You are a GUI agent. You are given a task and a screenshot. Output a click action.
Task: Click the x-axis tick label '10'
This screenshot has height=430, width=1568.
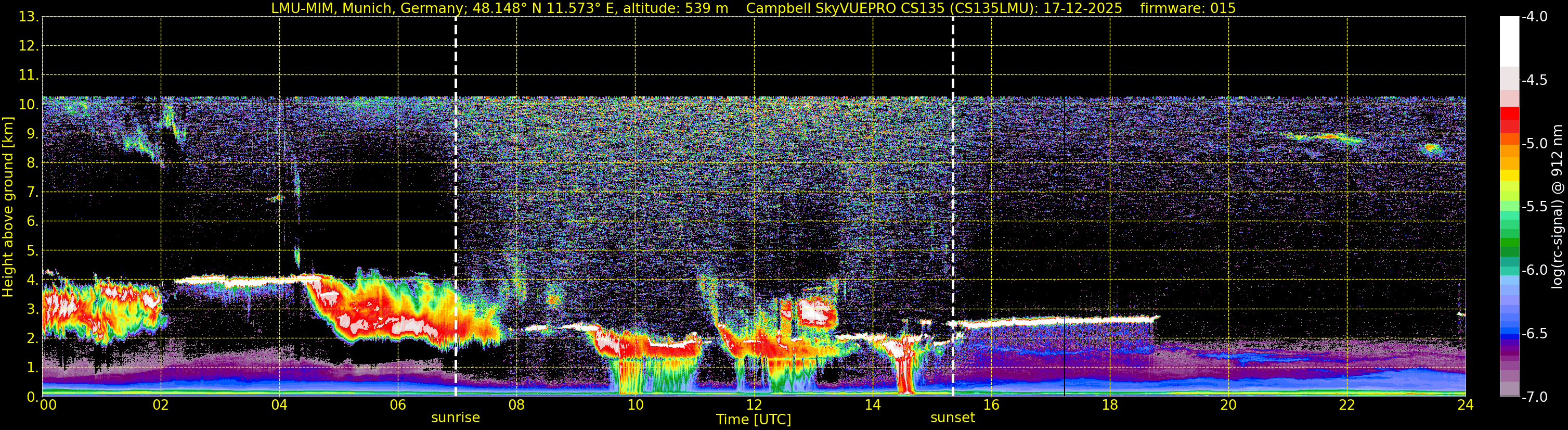[636, 405]
